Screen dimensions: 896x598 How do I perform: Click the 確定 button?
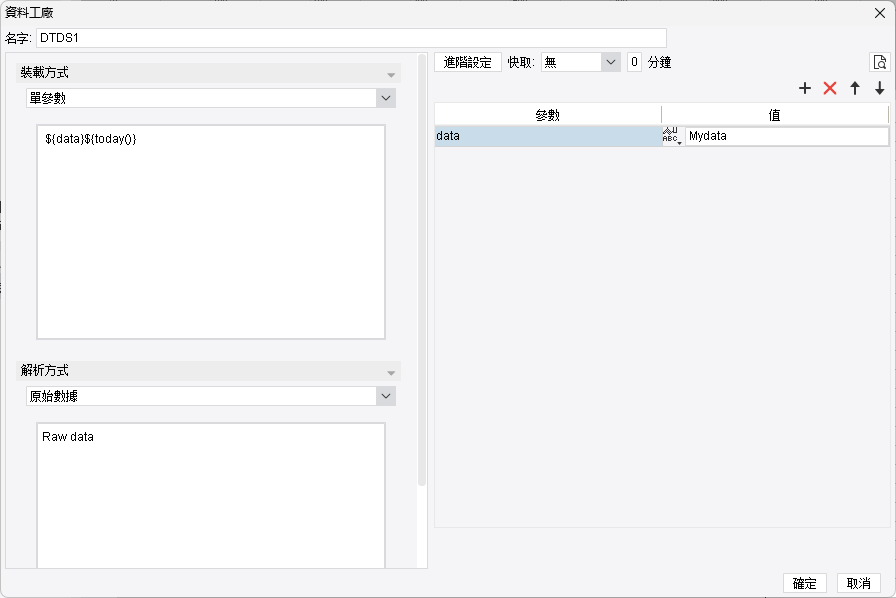(x=805, y=583)
